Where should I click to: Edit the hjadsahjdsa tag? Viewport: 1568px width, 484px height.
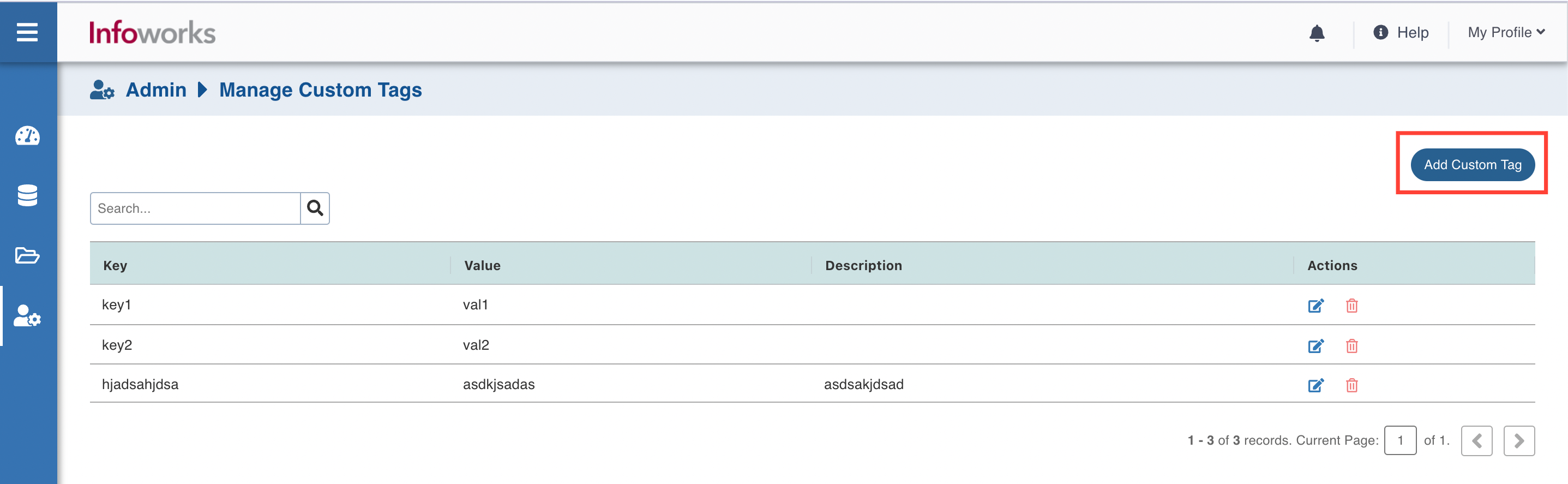(x=1316, y=385)
